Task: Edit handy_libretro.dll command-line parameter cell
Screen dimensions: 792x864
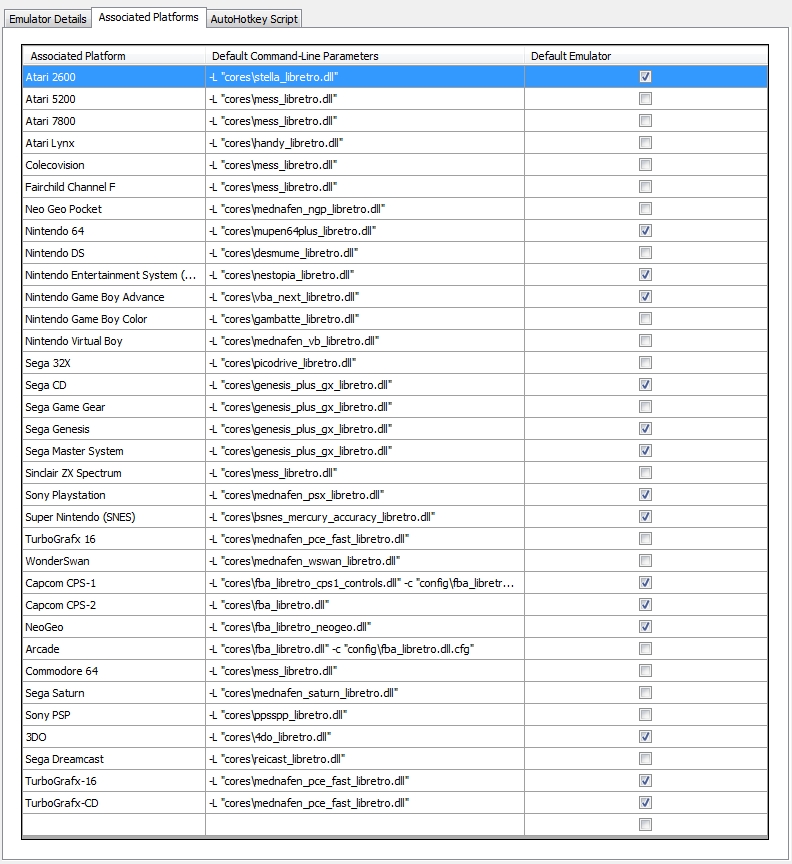Action: tap(365, 143)
